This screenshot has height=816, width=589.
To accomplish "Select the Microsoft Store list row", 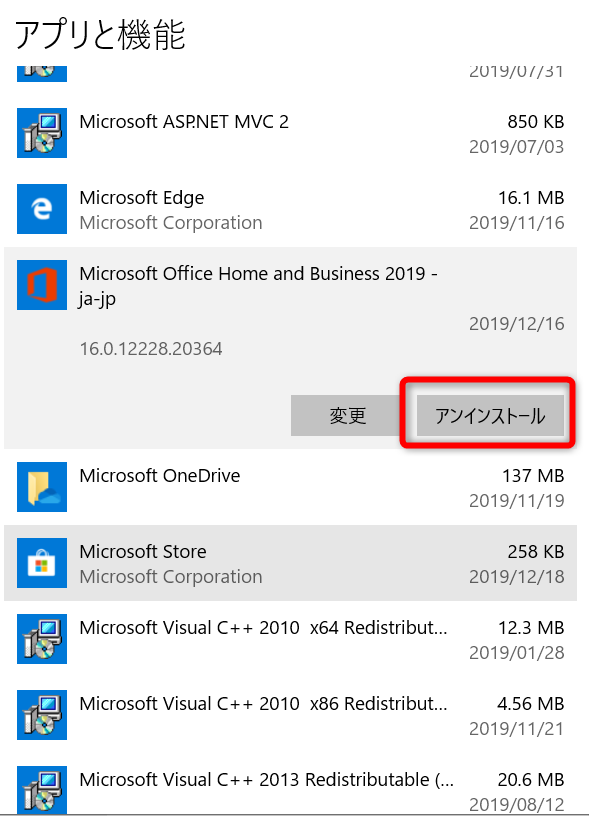I will [x=290, y=563].
